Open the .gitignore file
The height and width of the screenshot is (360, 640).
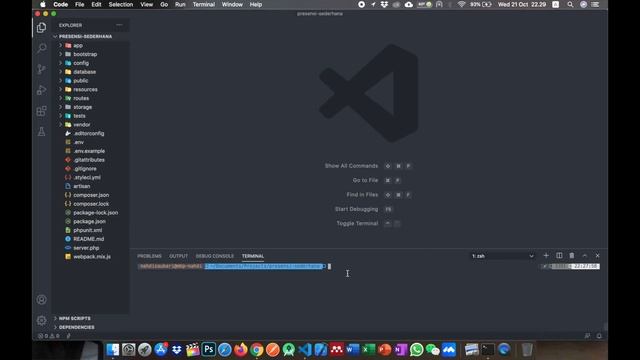point(85,169)
